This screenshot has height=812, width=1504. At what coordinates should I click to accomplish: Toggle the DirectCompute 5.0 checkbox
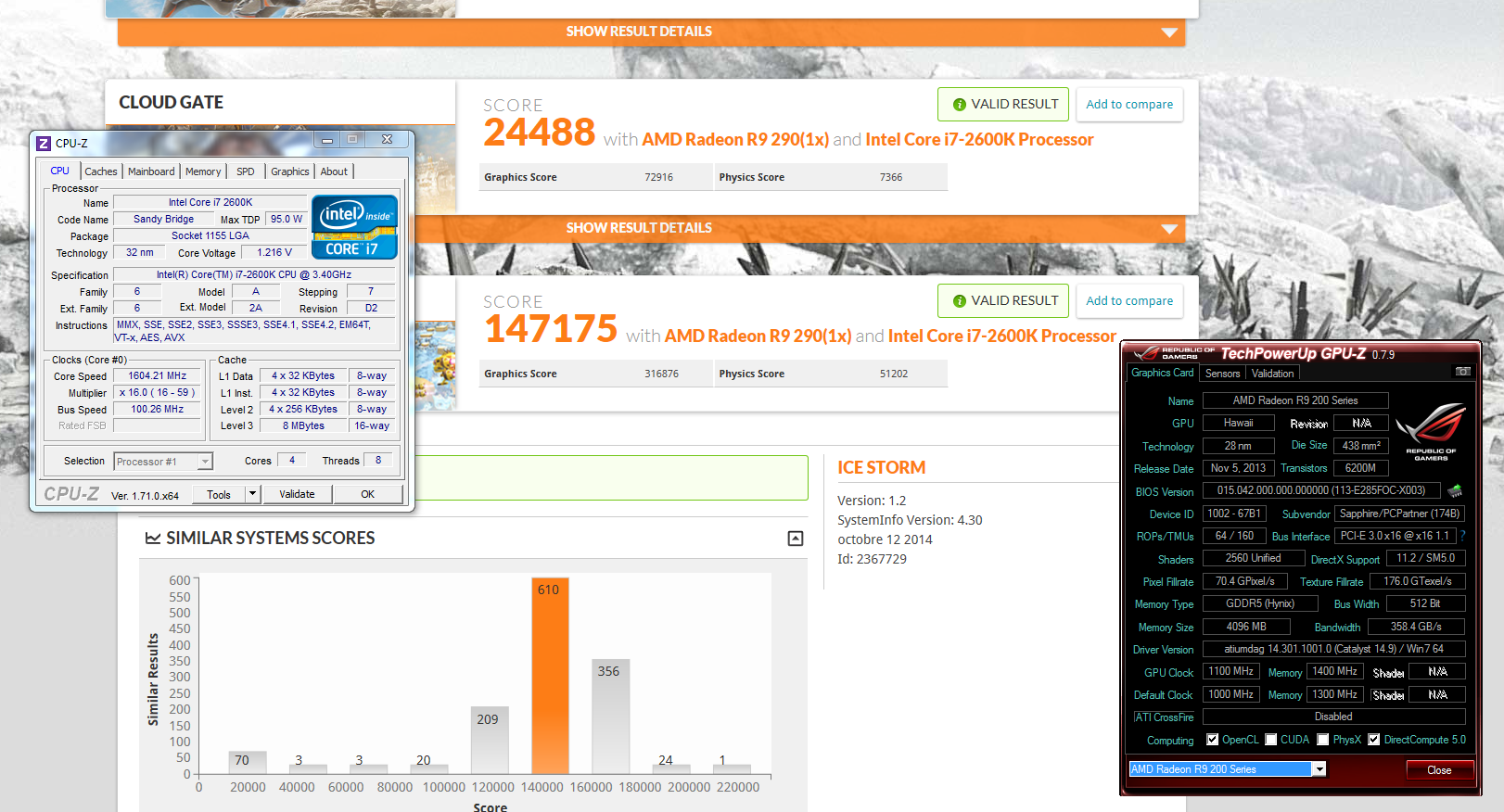1374,740
